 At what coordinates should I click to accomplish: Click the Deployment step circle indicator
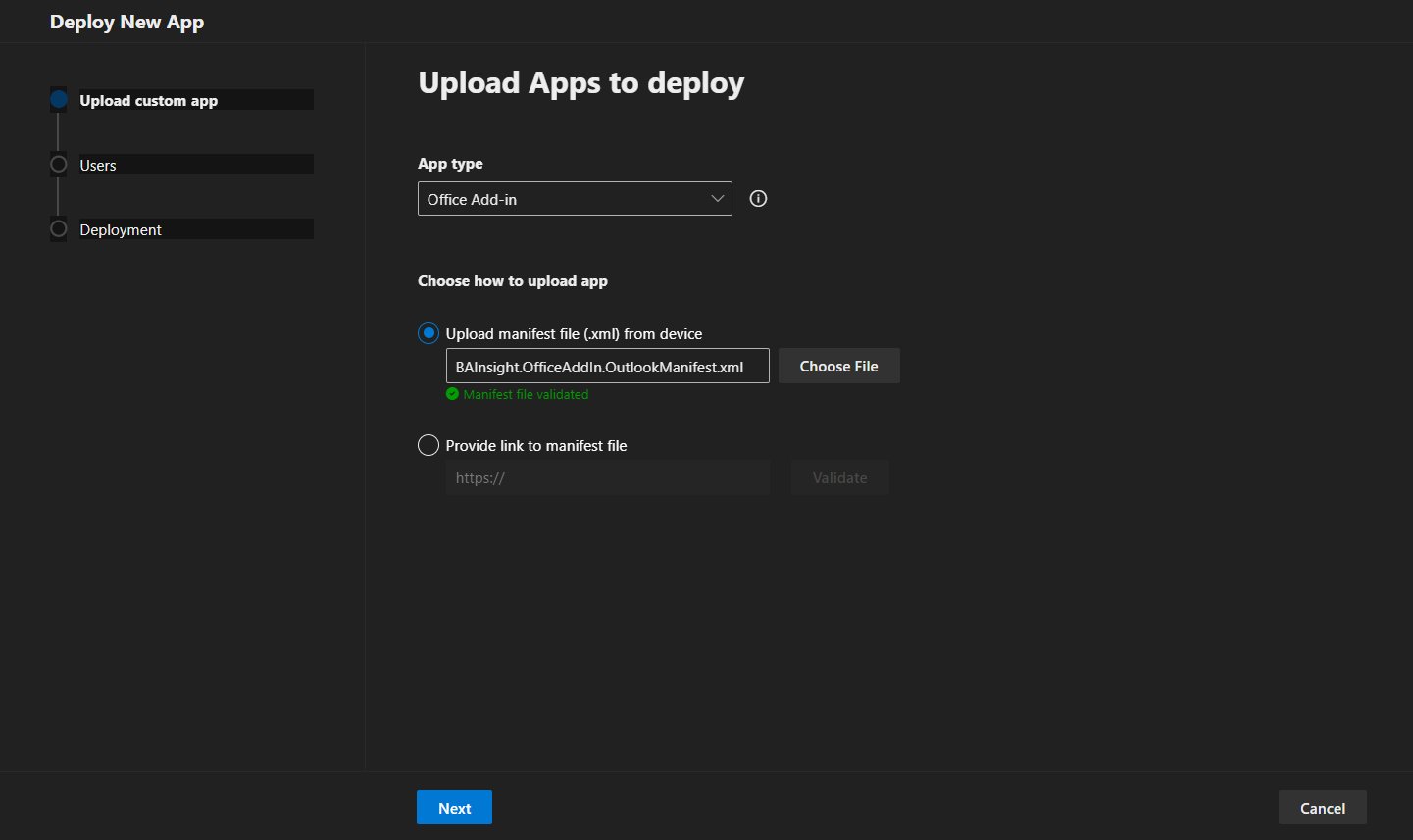pyautogui.click(x=59, y=228)
